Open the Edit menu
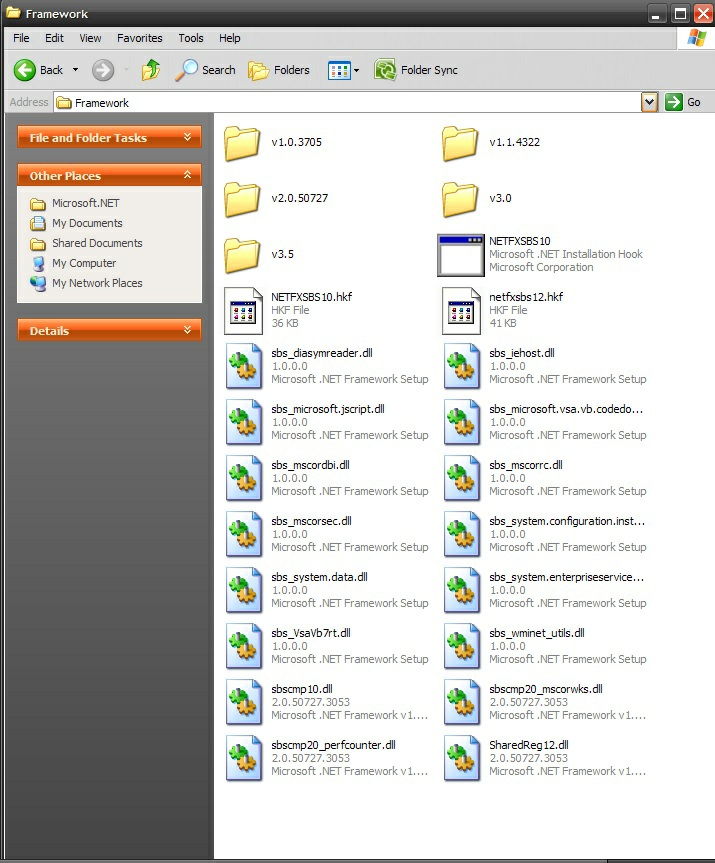The image size is (715, 863). [54, 38]
